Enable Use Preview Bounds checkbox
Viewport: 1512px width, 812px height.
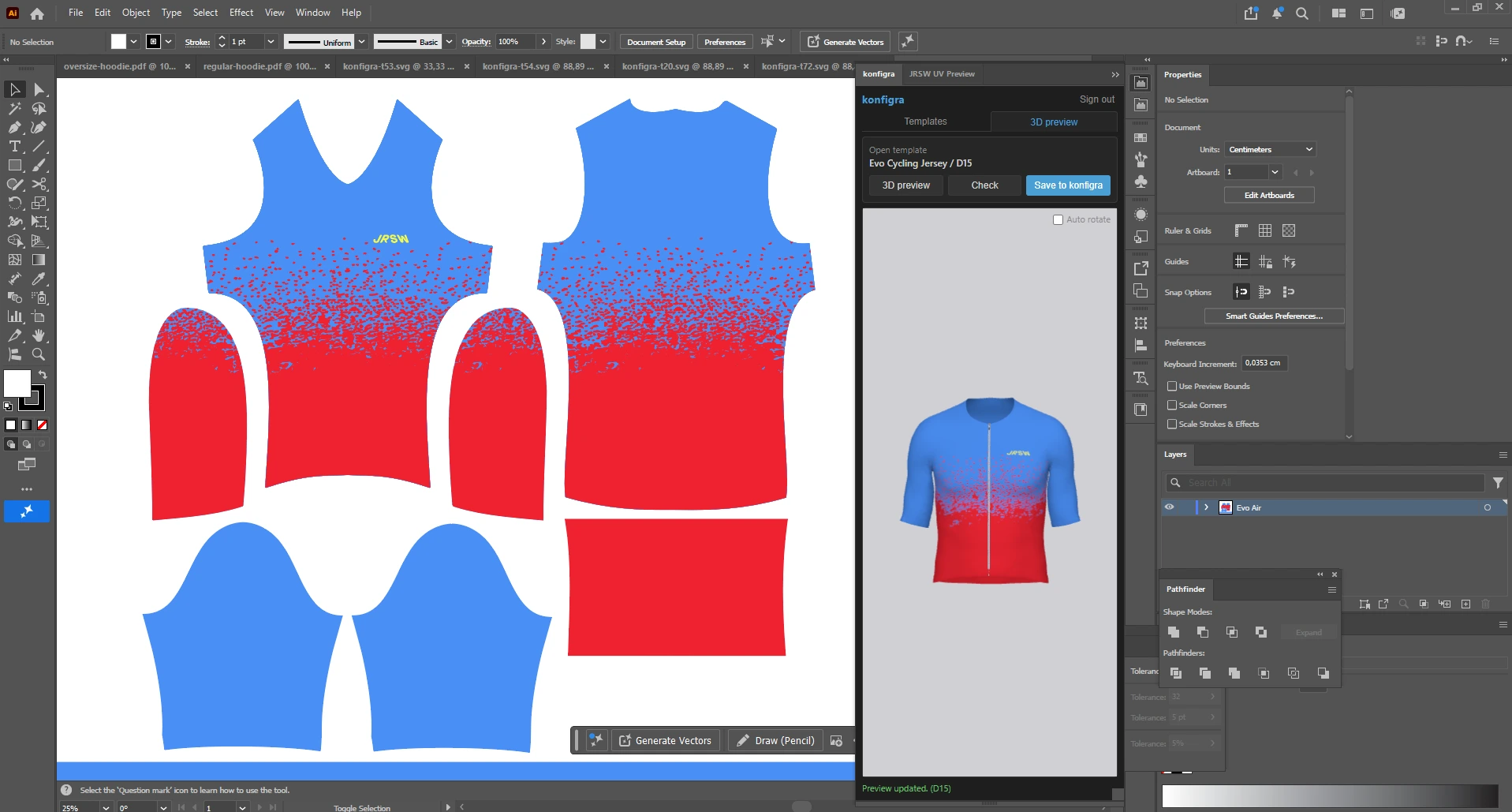coord(1172,386)
